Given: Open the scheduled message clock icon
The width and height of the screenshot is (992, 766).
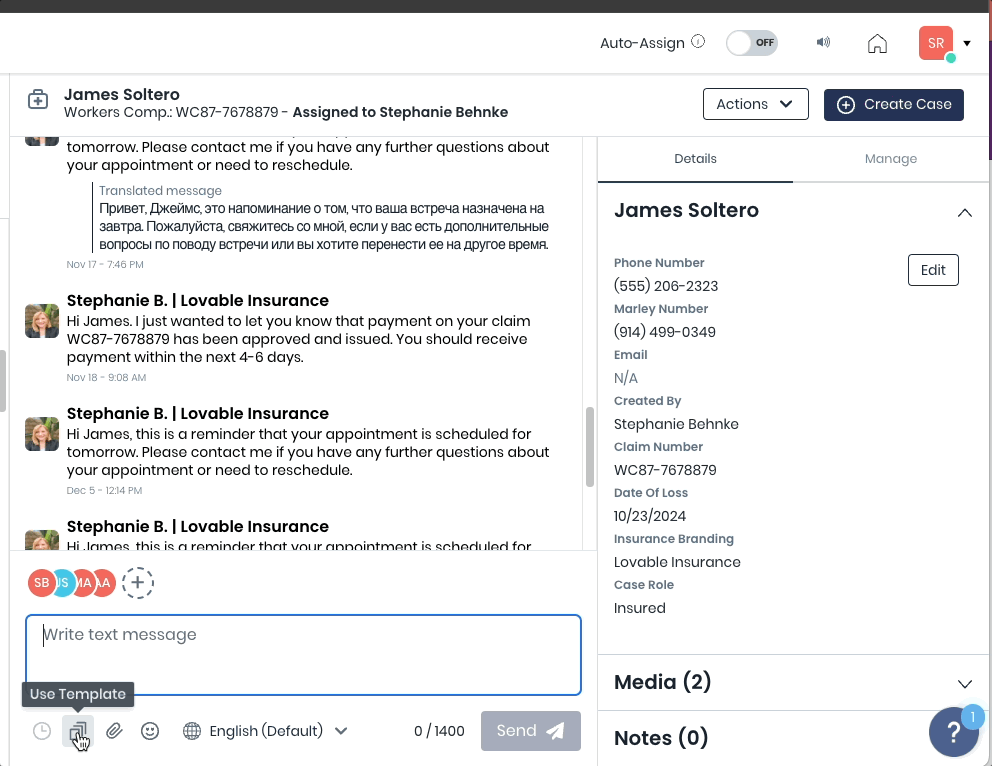Looking at the screenshot, I should (42, 731).
